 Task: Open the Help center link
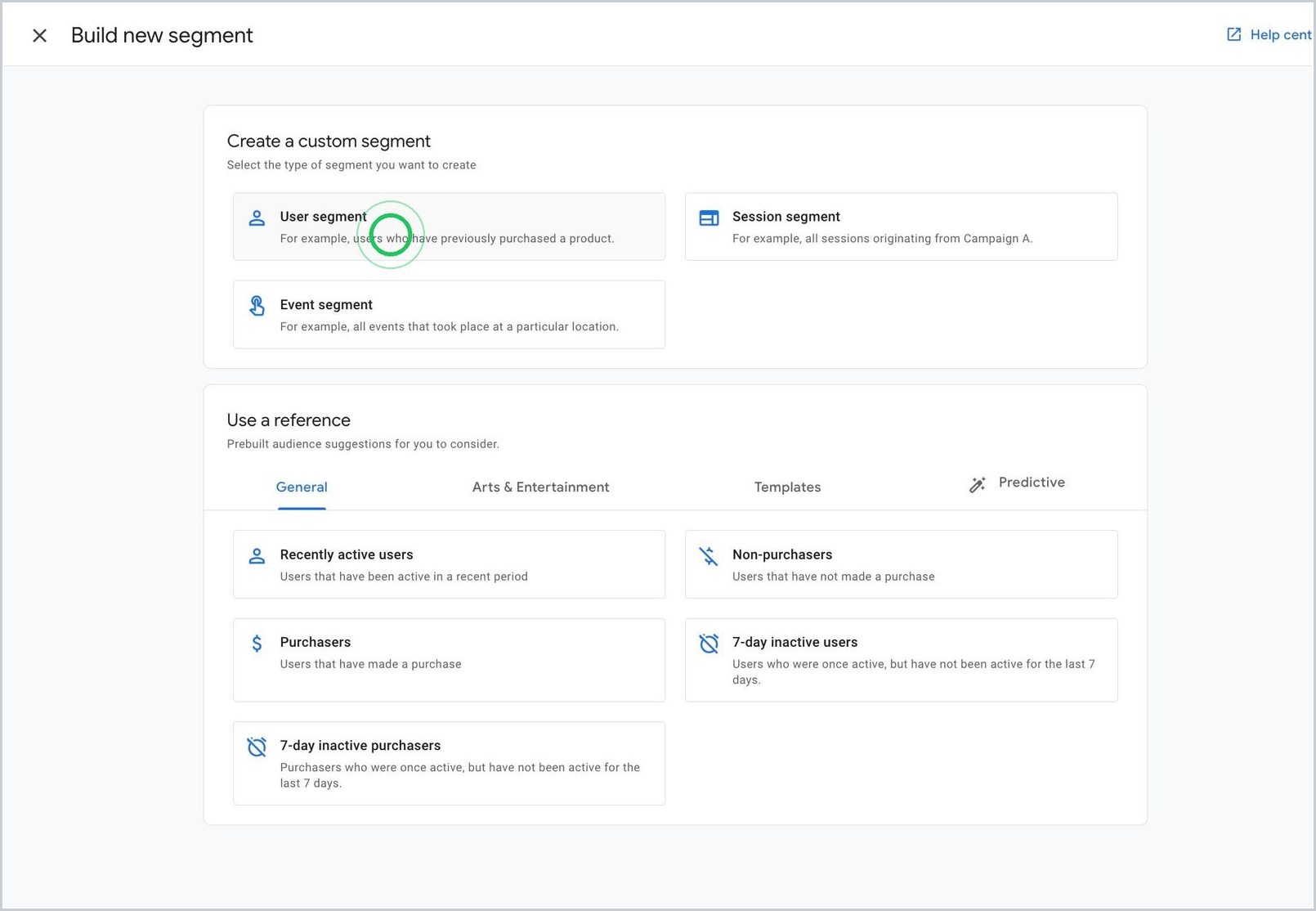coord(1270,34)
